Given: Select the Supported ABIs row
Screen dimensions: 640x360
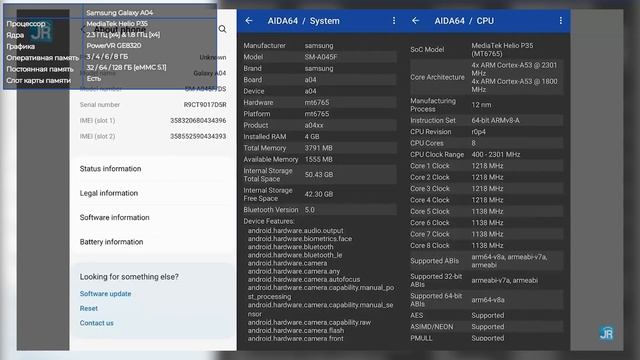Looking at the screenshot, I should click(x=487, y=261).
